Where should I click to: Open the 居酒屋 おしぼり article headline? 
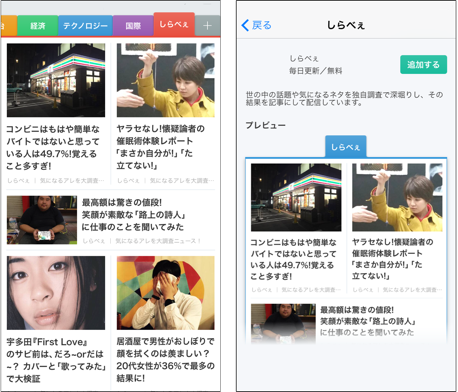[x=165, y=360]
